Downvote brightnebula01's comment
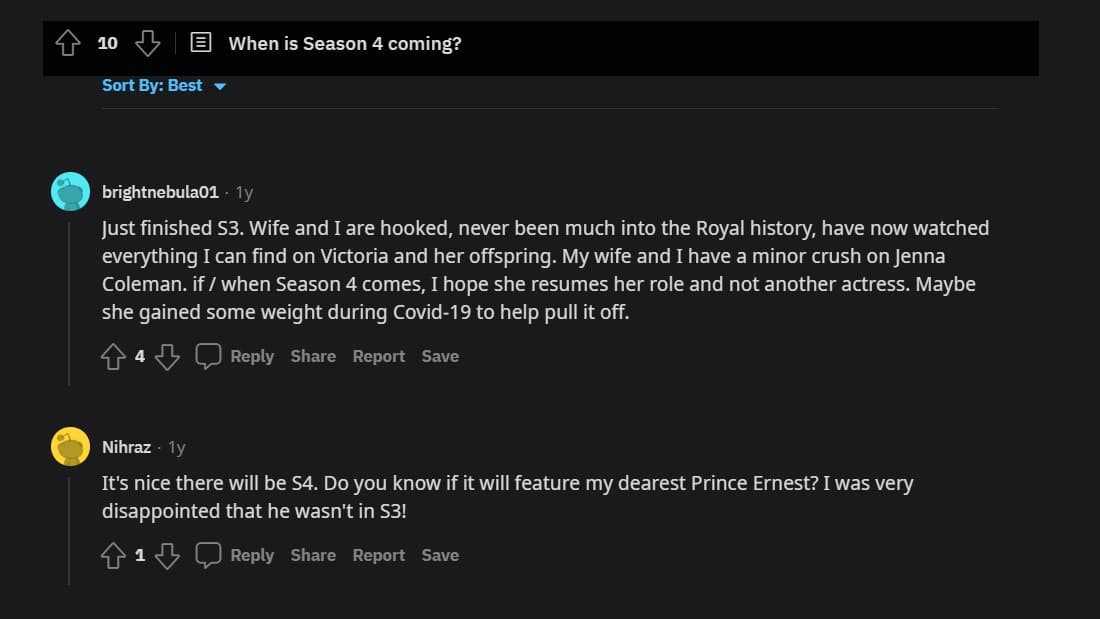The height and width of the screenshot is (619, 1100). 167,356
